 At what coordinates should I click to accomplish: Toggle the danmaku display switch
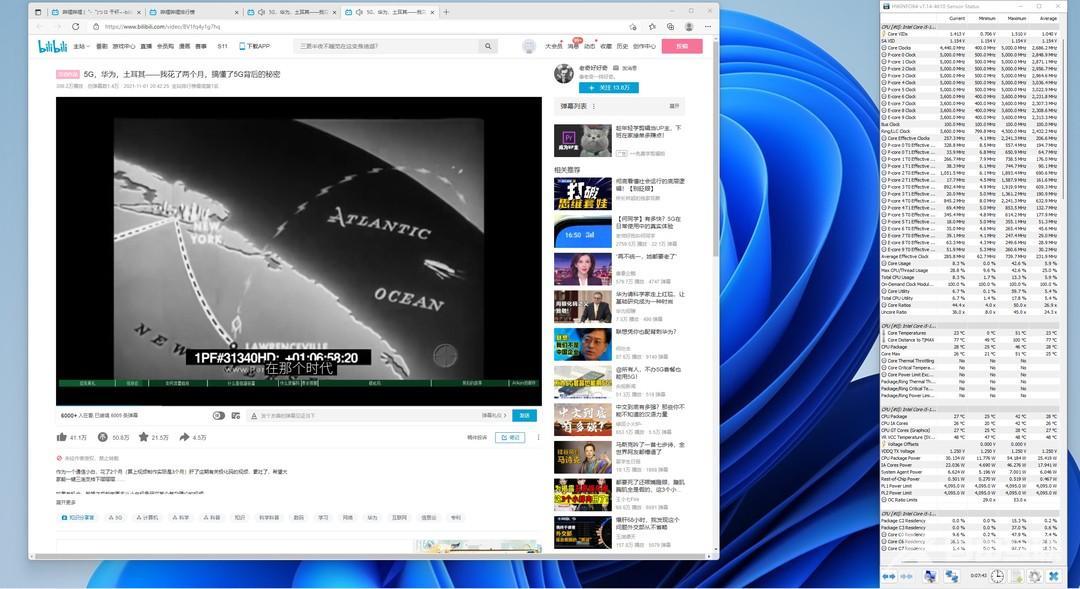coord(218,415)
